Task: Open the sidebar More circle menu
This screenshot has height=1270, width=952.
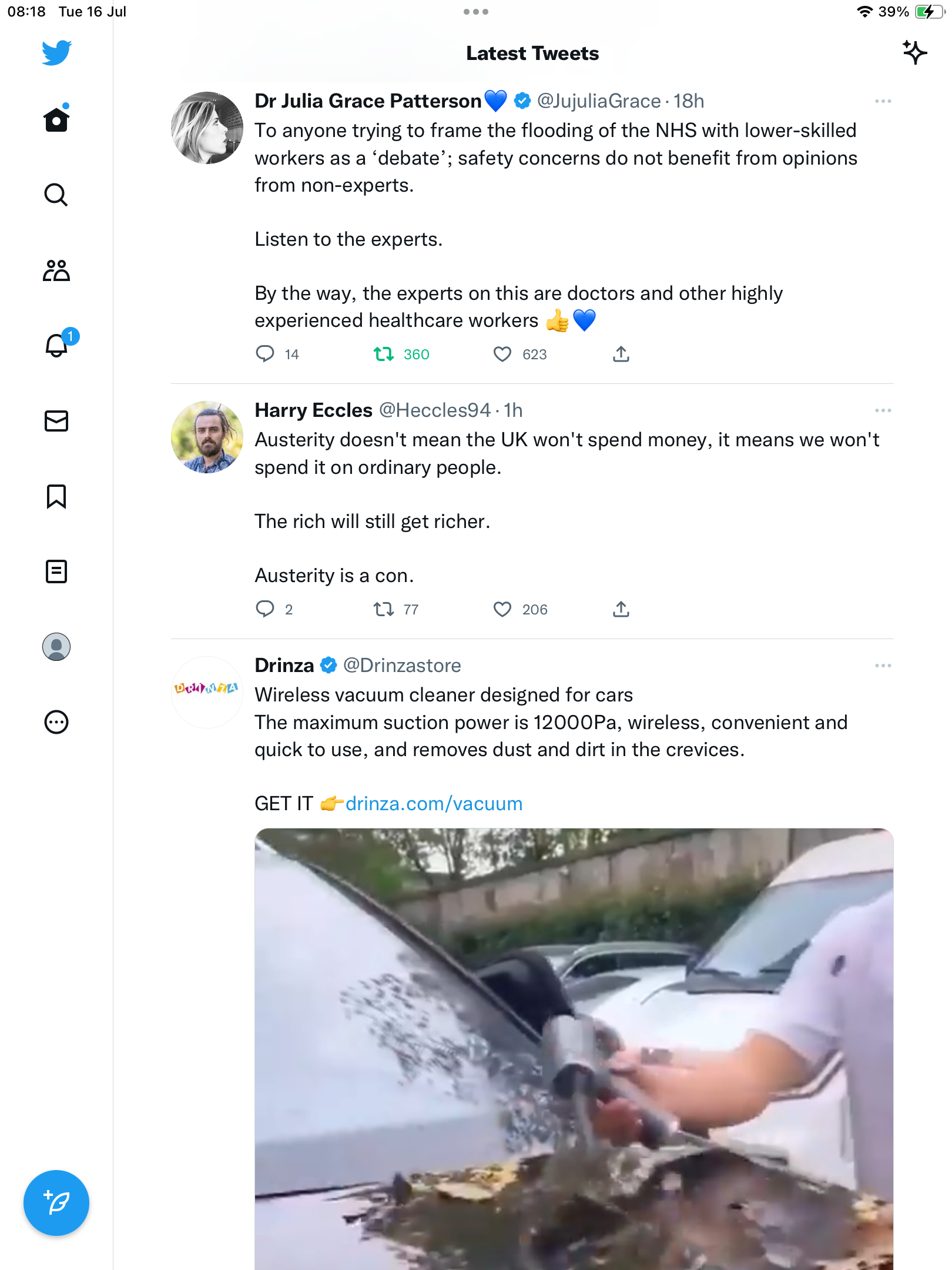Action: click(56, 722)
